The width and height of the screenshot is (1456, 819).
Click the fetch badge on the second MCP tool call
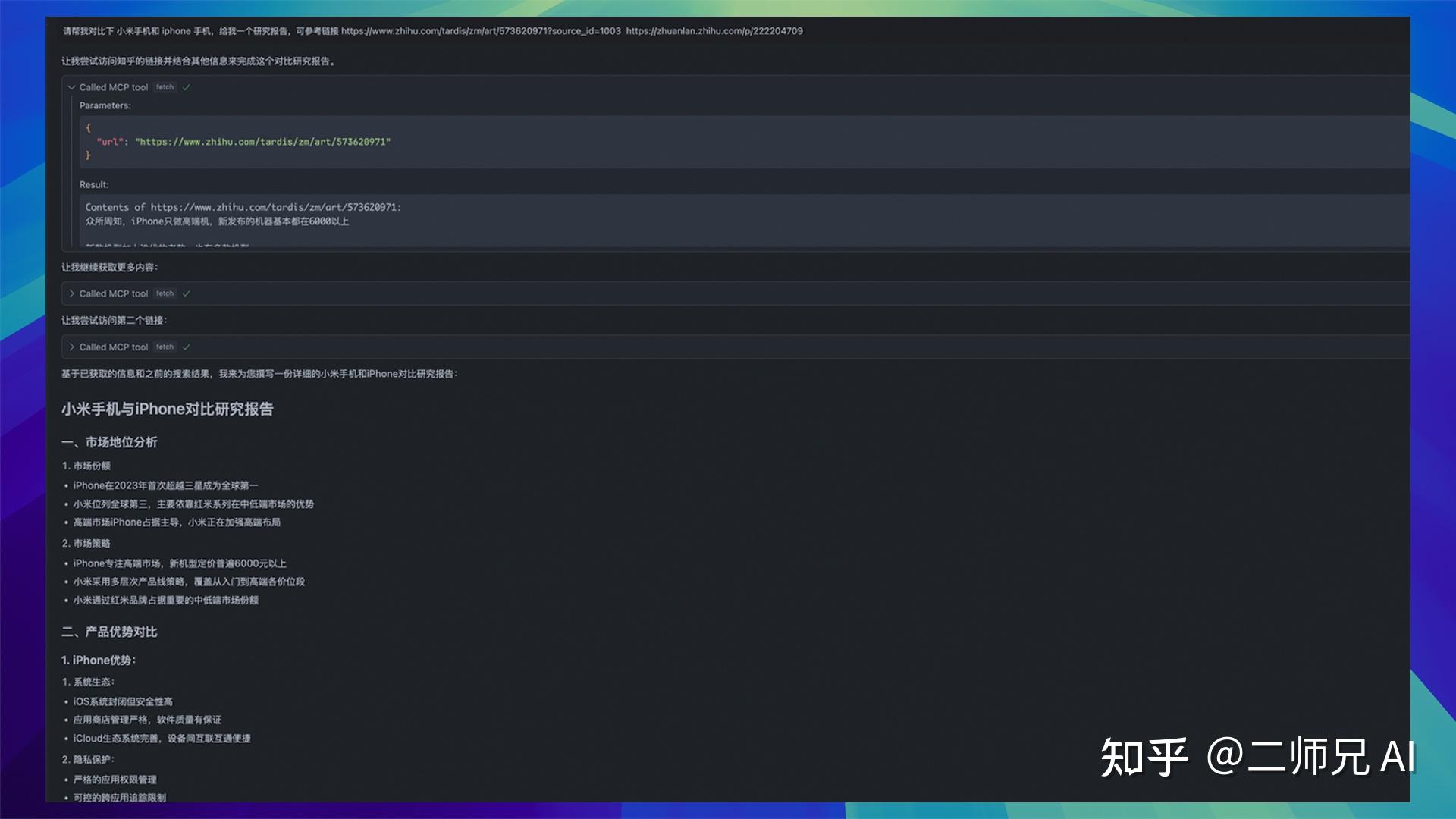pyautogui.click(x=165, y=293)
